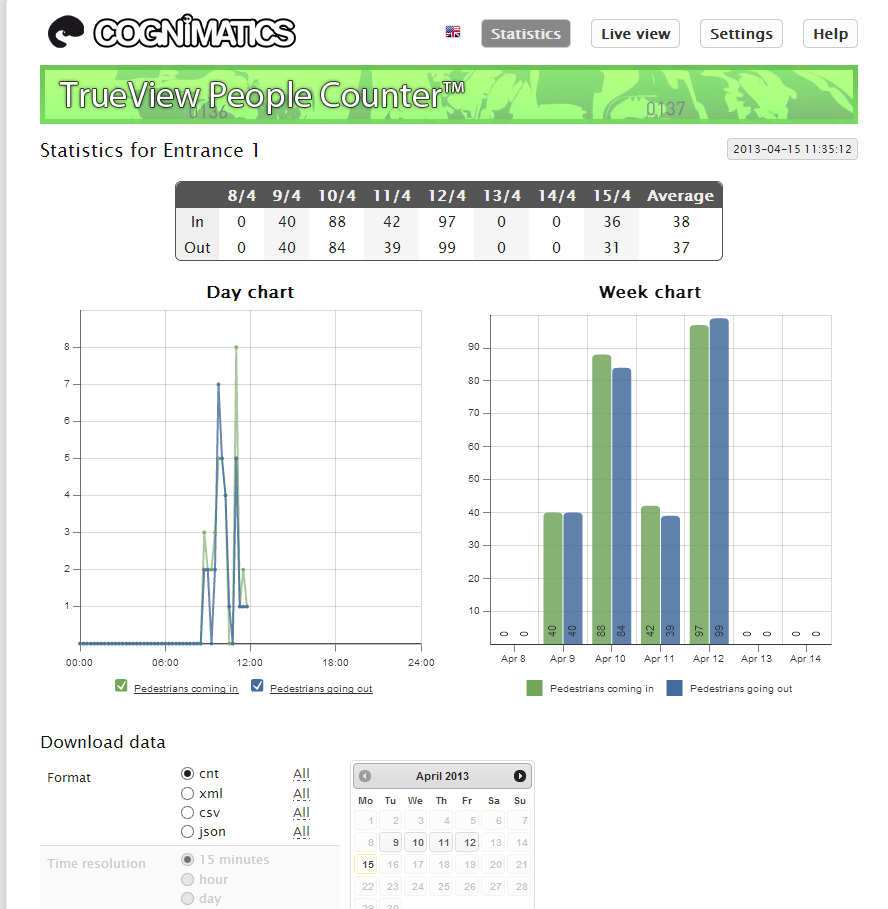Click the Download data heading
This screenshot has width=888, height=909.
pos(103,742)
